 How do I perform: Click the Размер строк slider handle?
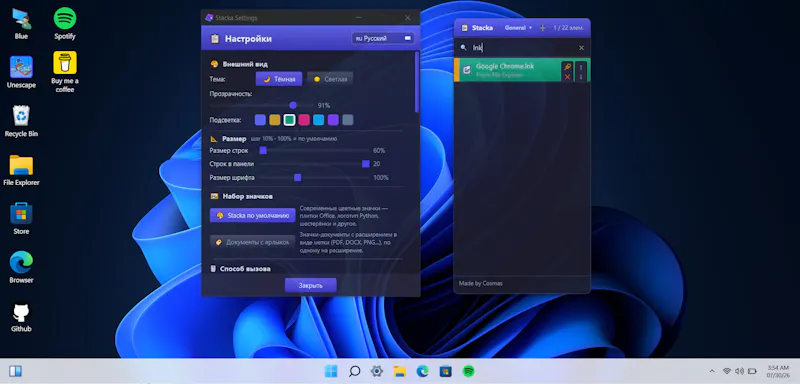pos(263,150)
